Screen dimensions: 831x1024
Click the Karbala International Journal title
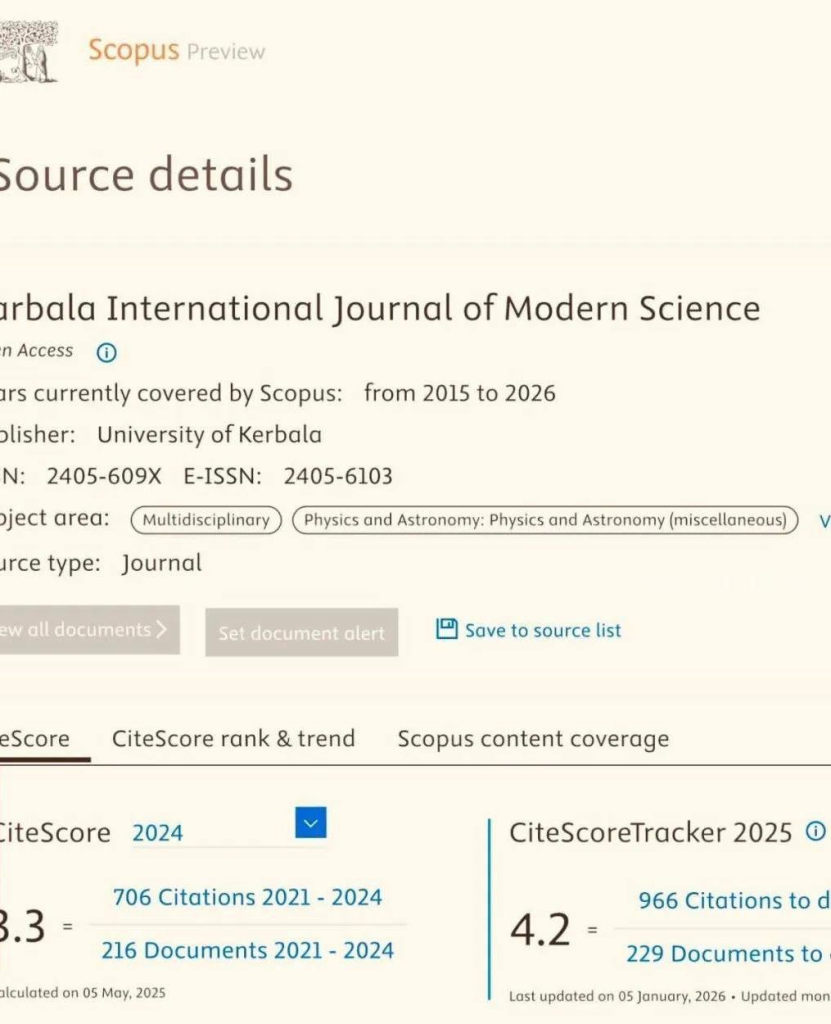tap(380, 308)
